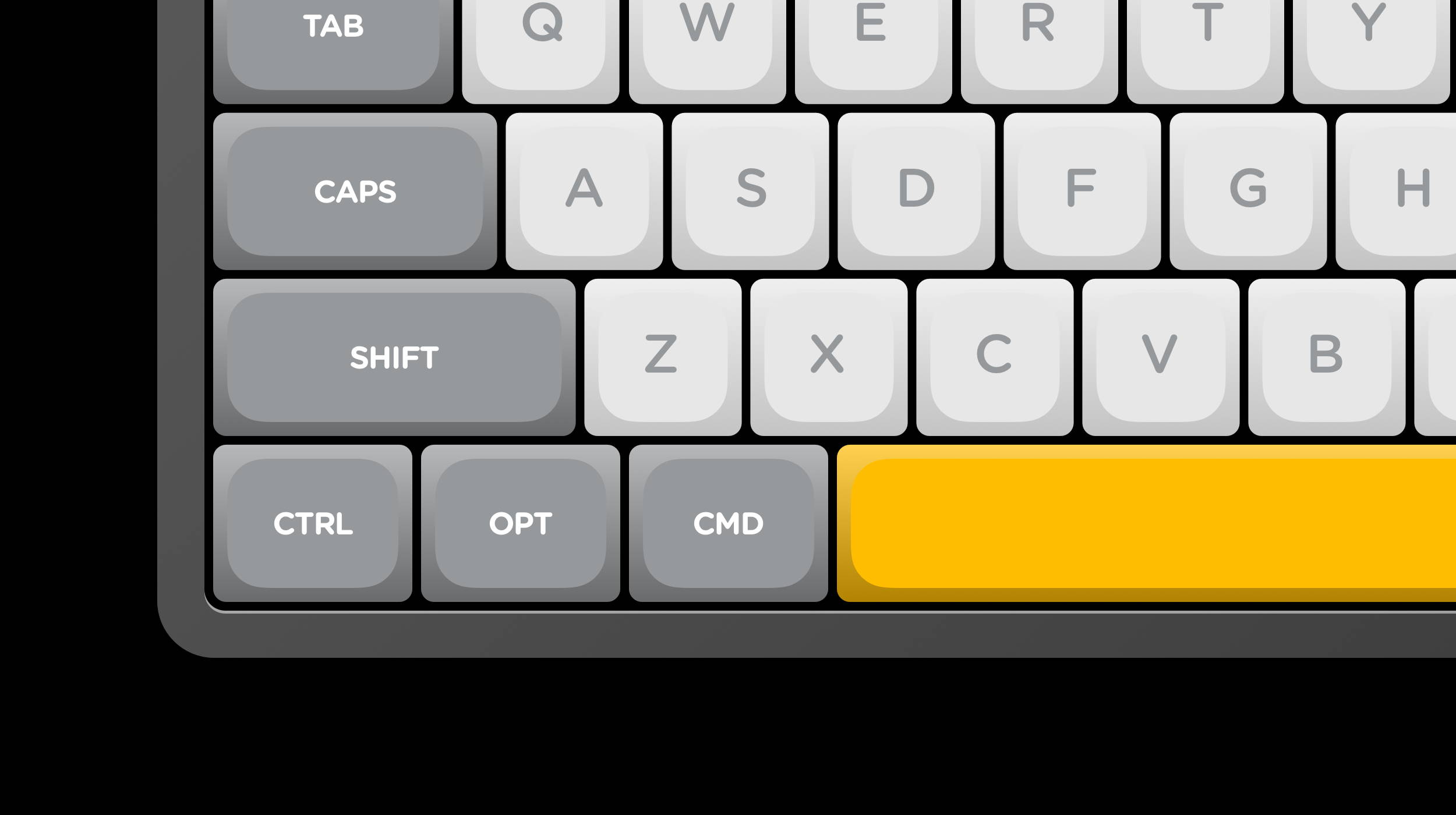The width and height of the screenshot is (1456, 815).
Task: Click the yellow spacebar
Action: (x=1146, y=523)
